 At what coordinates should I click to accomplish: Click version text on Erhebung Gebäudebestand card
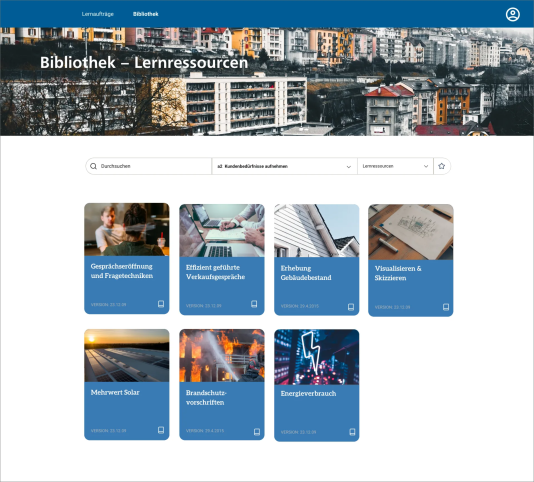pyautogui.click(x=300, y=306)
